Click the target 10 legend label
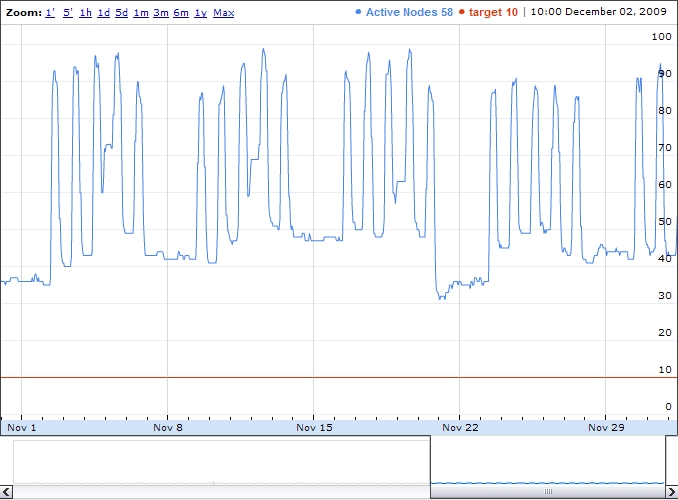Screen dimensions: 678x500 (x=493, y=12)
